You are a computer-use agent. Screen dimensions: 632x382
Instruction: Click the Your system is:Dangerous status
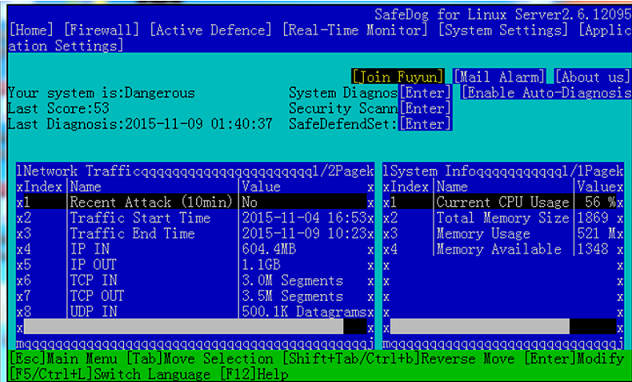click(102, 93)
